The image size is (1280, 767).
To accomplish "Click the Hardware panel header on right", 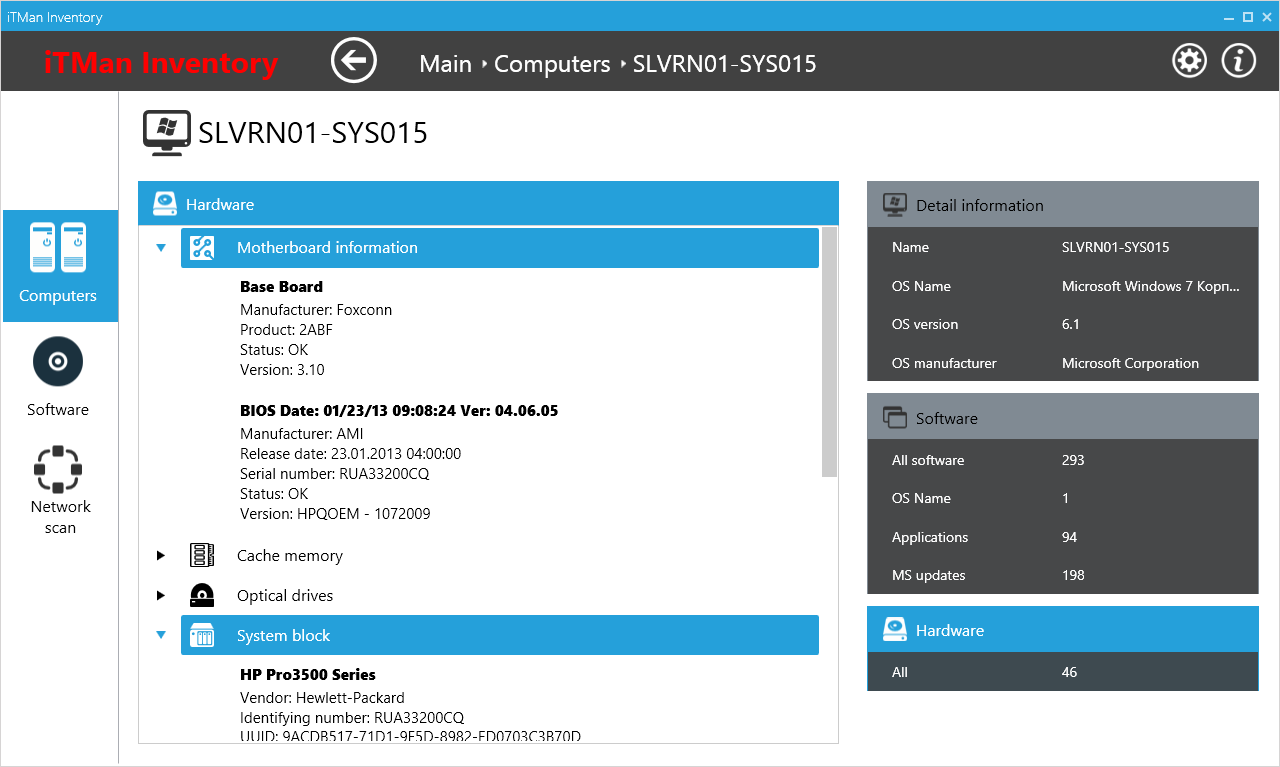I will point(1063,630).
